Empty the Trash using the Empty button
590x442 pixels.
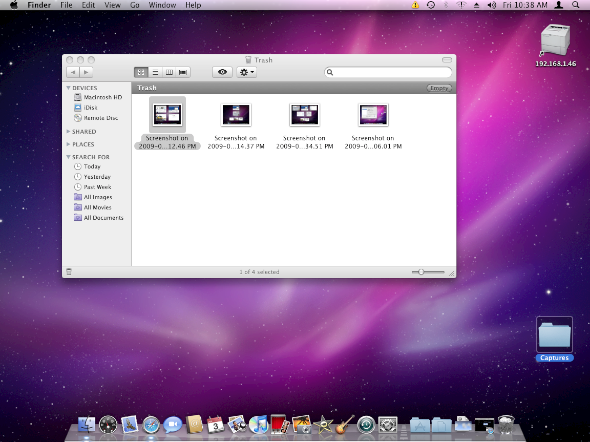click(x=439, y=88)
